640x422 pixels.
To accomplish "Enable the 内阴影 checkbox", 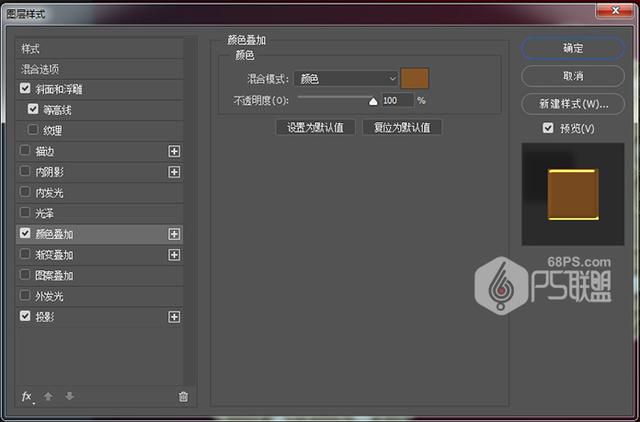I will click(x=25, y=171).
